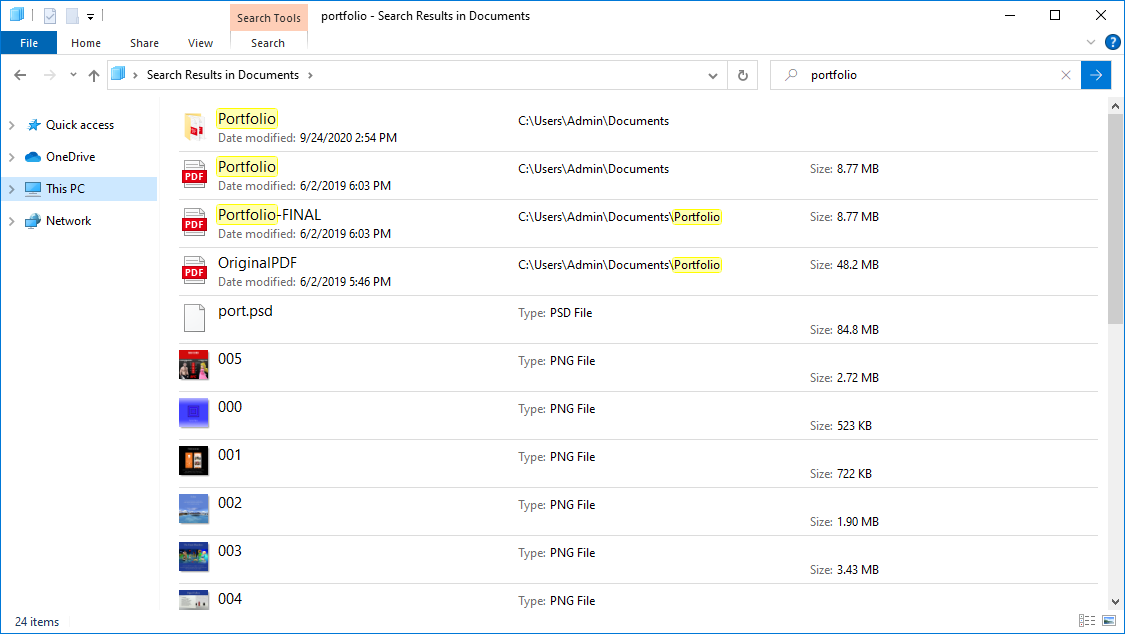This screenshot has width=1125, height=634.
Task: Click the vertical scrollbar thumb
Action: (1116, 218)
